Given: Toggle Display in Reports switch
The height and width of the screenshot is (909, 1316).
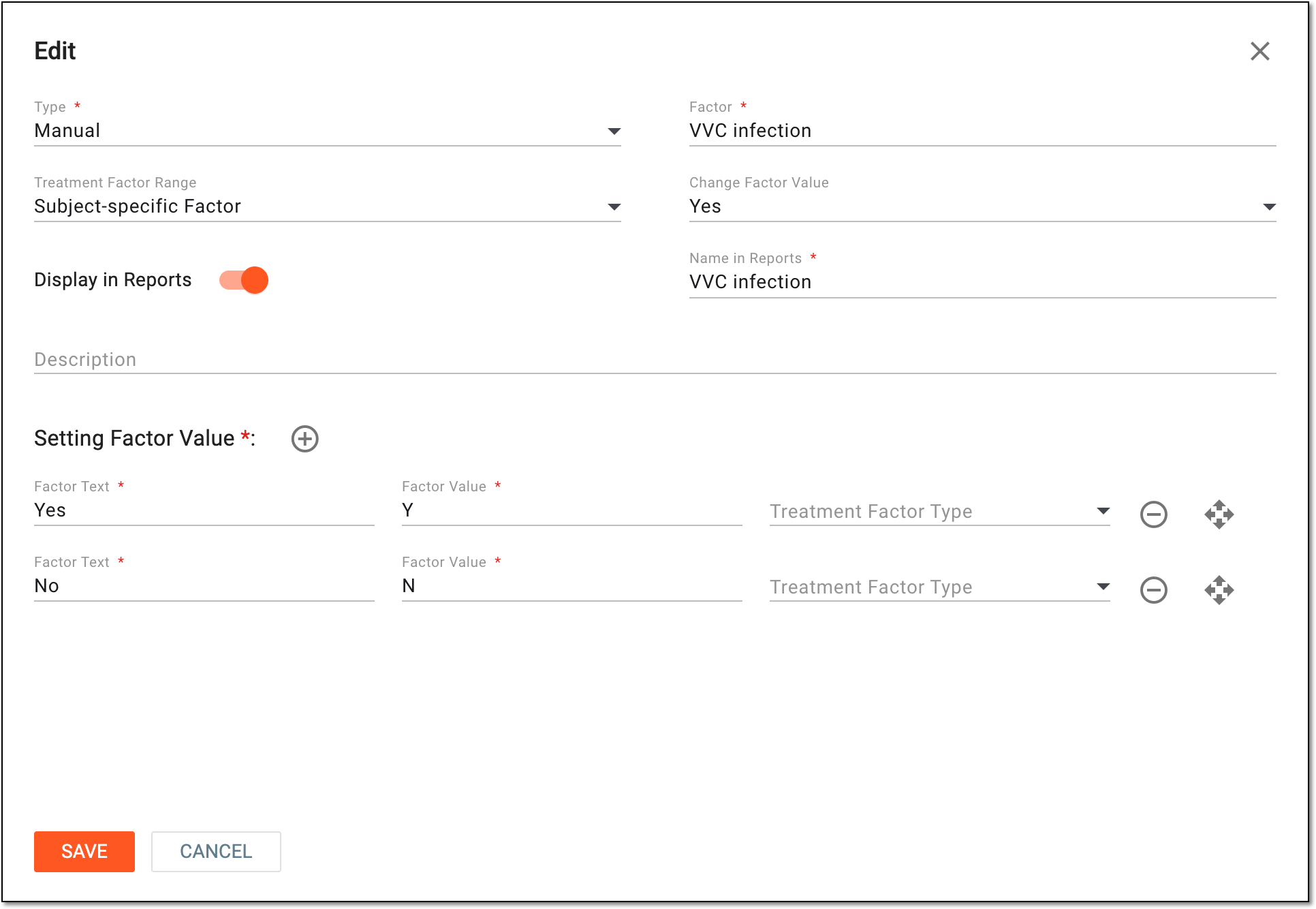Looking at the screenshot, I should click(243, 280).
